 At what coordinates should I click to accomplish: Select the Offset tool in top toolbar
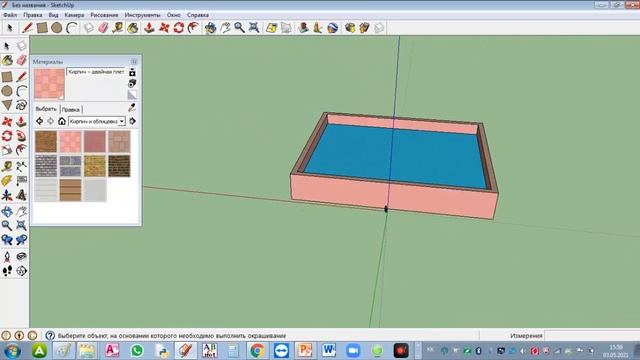point(193,28)
